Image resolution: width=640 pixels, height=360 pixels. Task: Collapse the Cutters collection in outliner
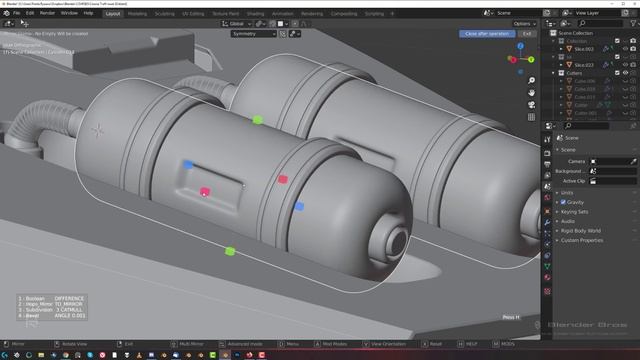click(554, 73)
